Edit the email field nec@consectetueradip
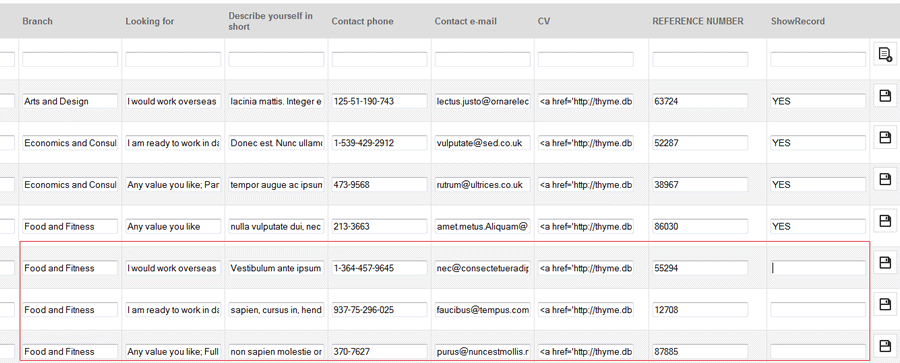Image resolution: width=900 pixels, height=363 pixels. tap(483, 268)
